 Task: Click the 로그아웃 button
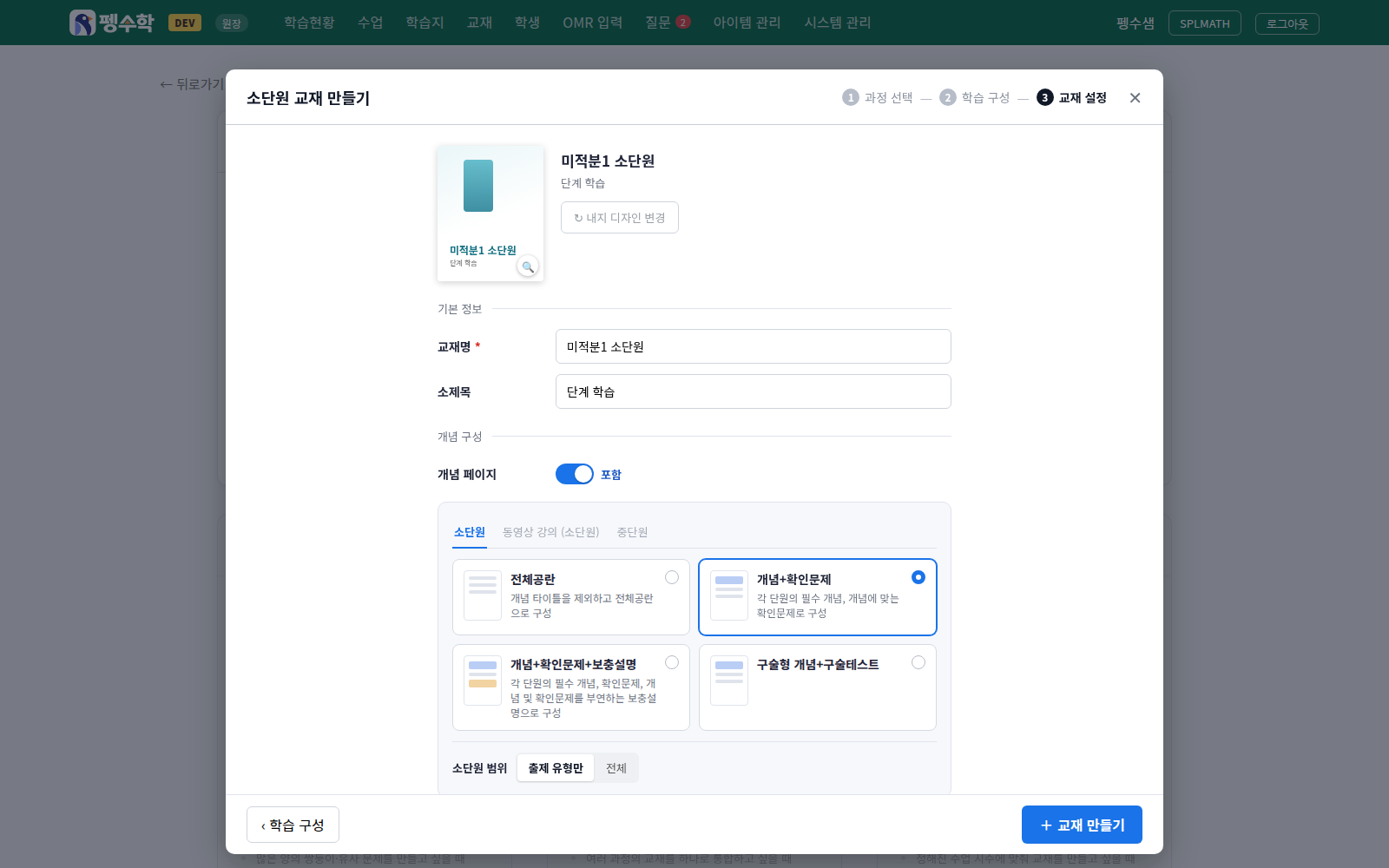1287,23
